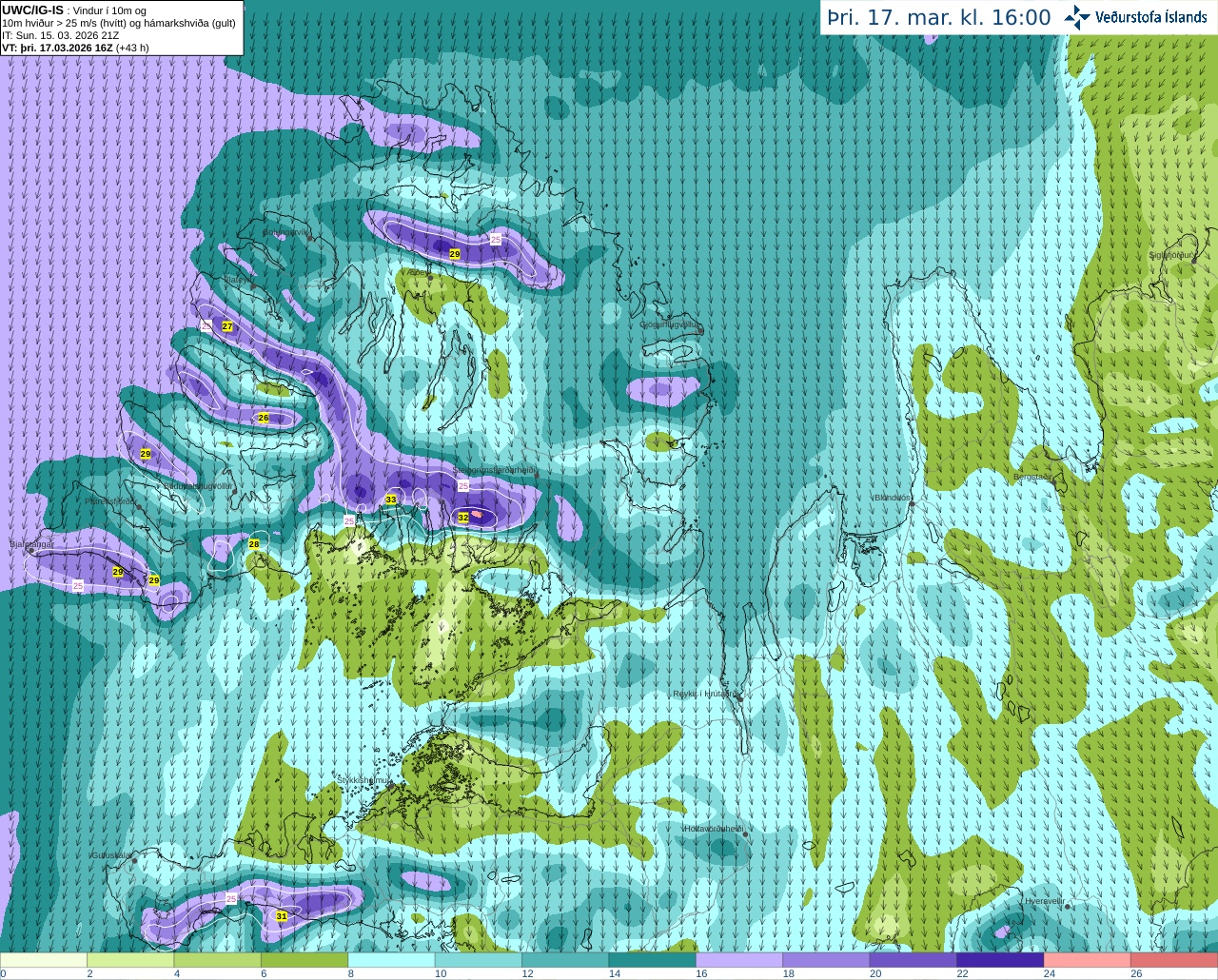Click the 0–2 m/s pale yellow legend swatch
Image resolution: width=1218 pixels, height=980 pixels.
click(44, 960)
